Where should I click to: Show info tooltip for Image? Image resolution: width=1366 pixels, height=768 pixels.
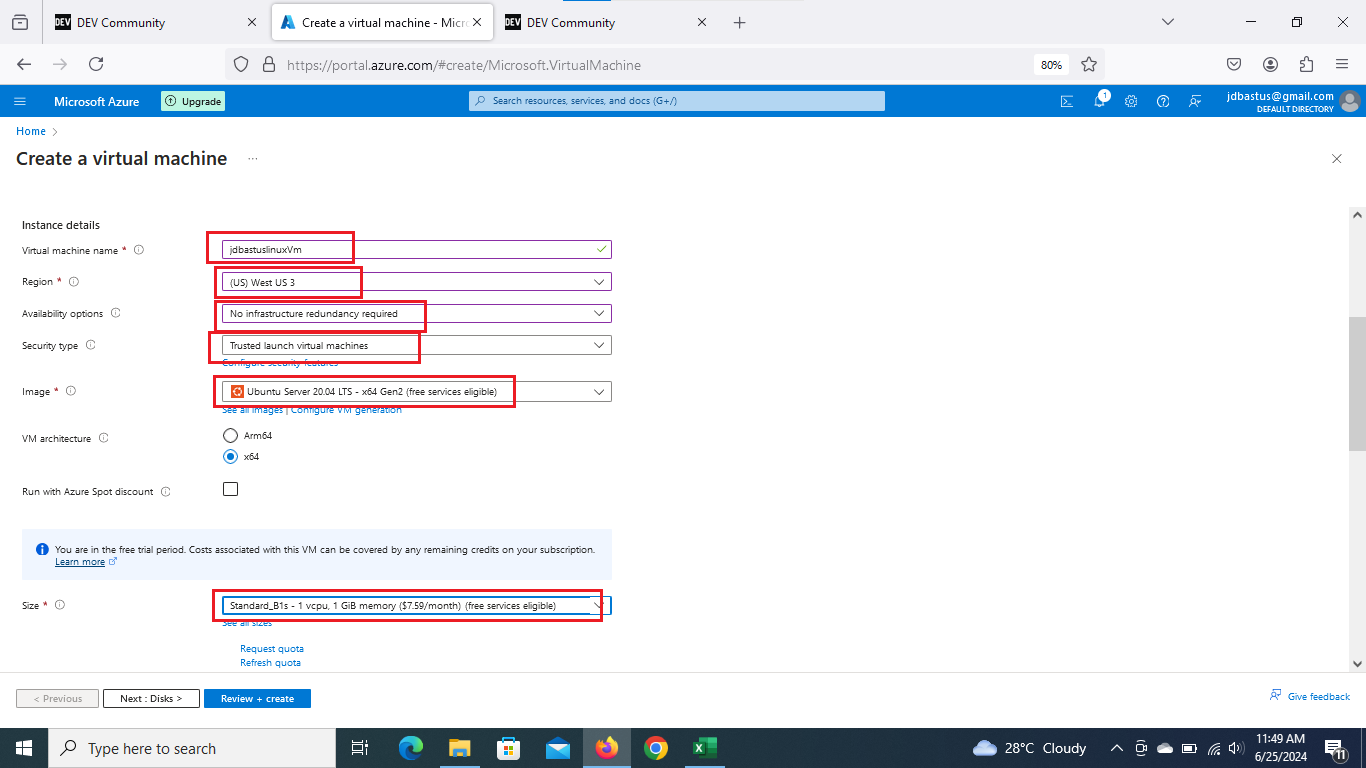pyautogui.click(x=71, y=391)
